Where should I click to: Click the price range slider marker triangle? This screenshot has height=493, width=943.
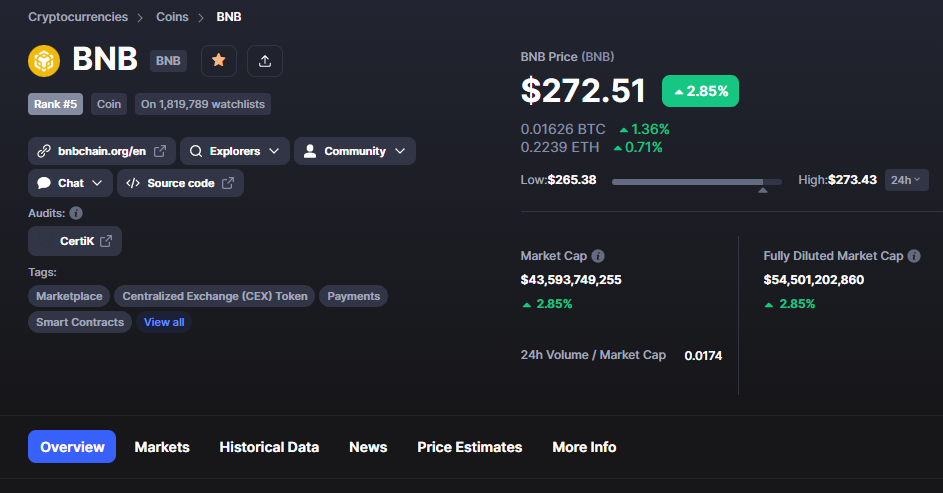tap(763, 190)
